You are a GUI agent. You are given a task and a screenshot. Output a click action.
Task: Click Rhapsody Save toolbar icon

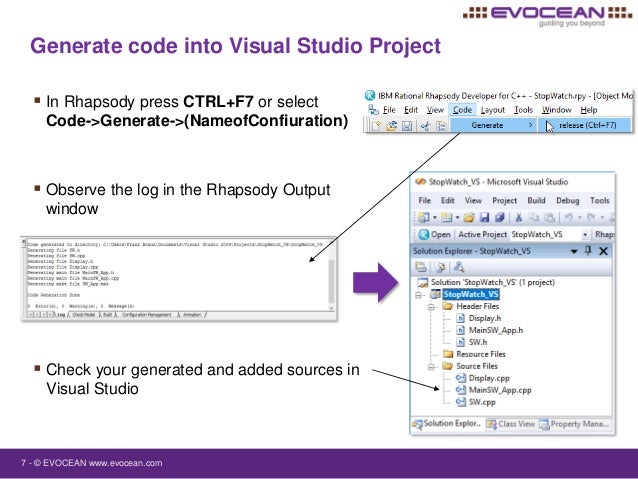[x=406, y=126]
